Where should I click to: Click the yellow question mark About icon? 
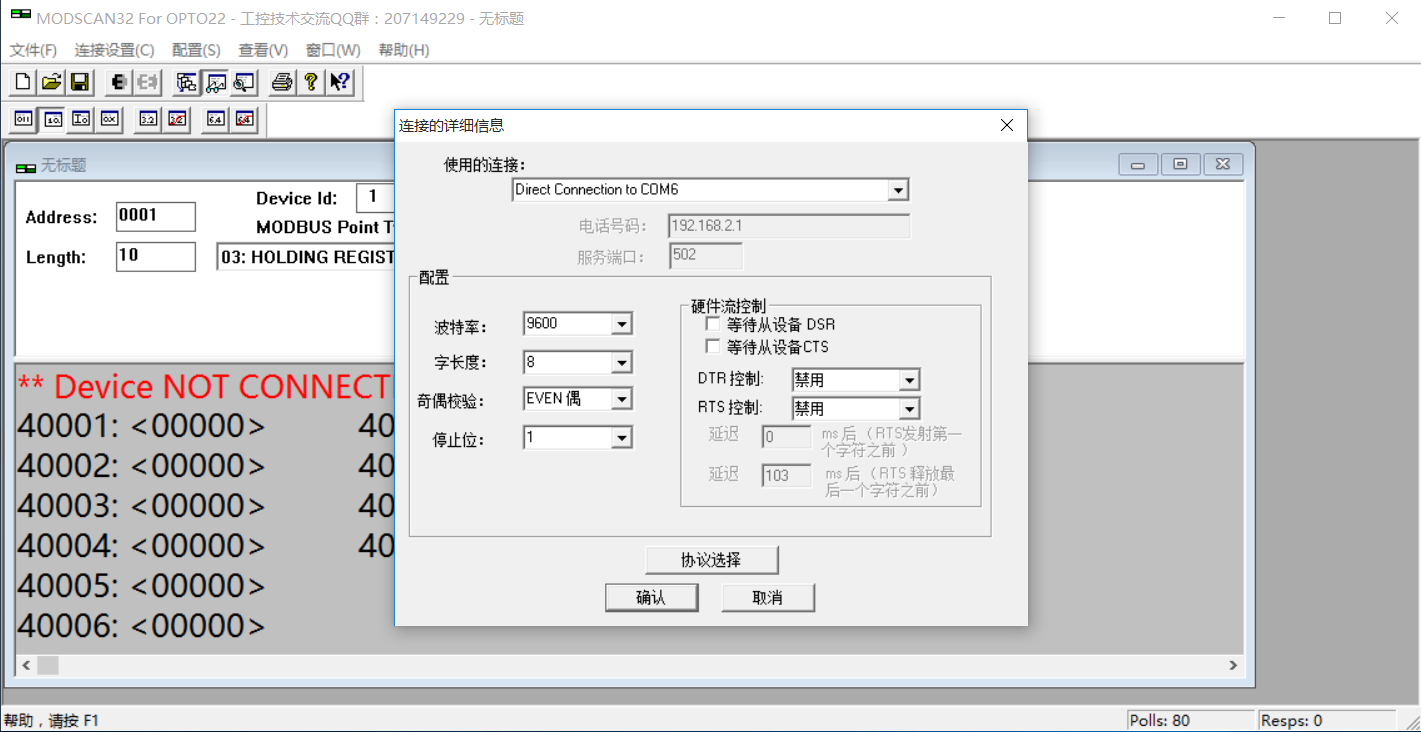pyautogui.click(x=311, y=82)
